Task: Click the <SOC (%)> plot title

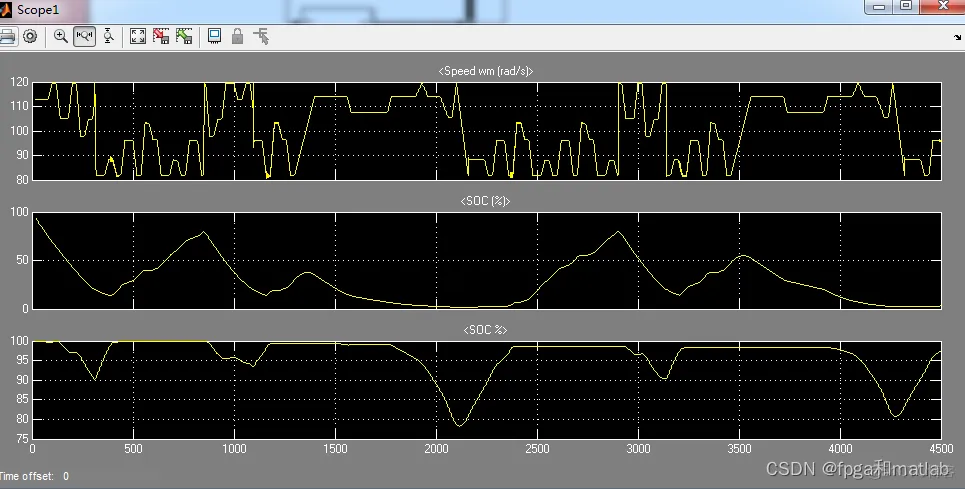Action: pos(486,201)
